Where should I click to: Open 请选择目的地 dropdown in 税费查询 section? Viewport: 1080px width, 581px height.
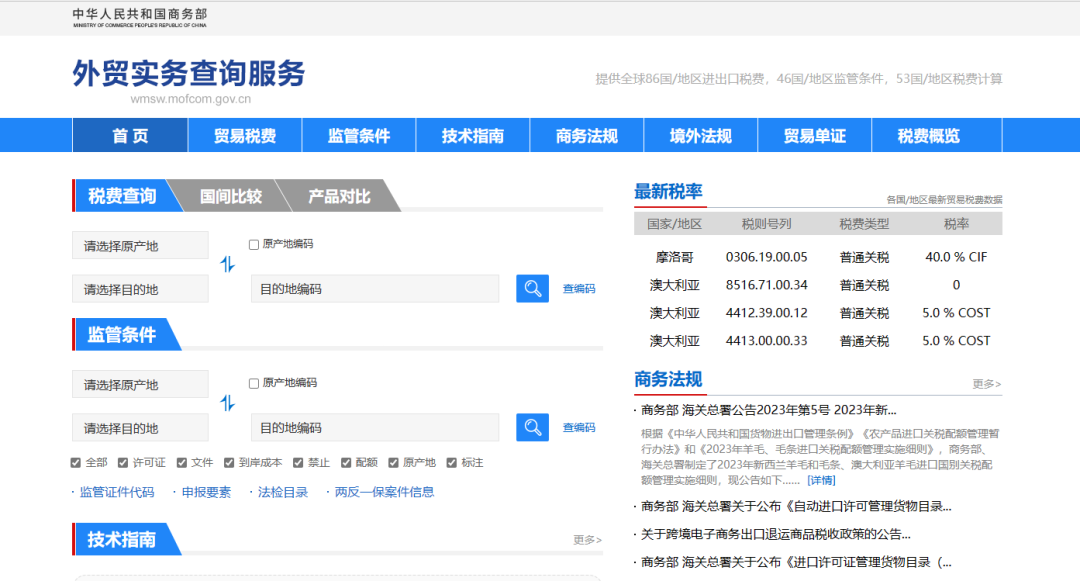(x=140, y=289)
